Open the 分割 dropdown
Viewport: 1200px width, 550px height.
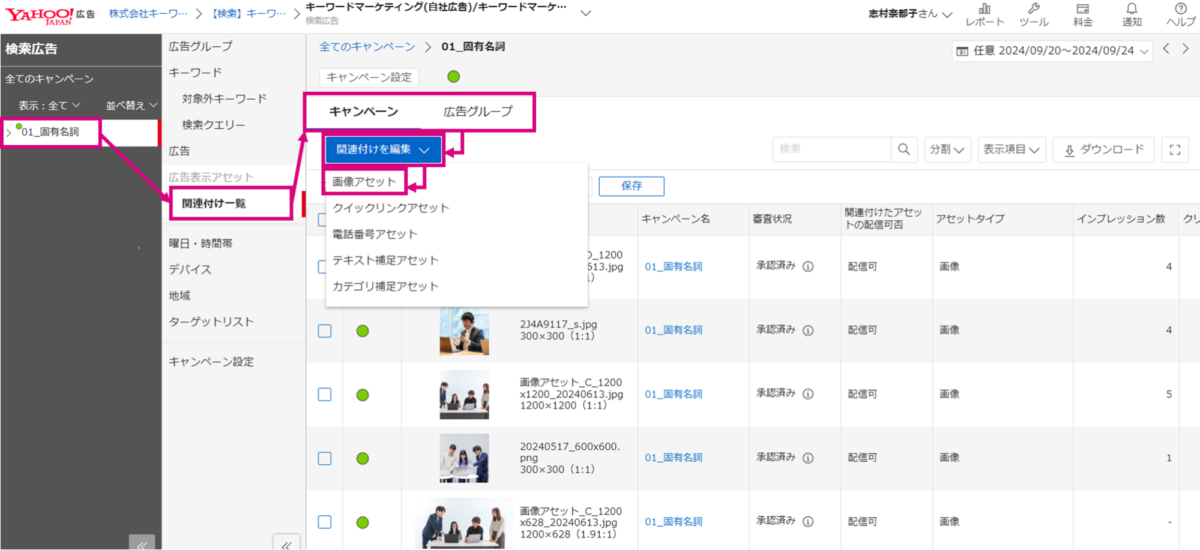click(948, 150)
